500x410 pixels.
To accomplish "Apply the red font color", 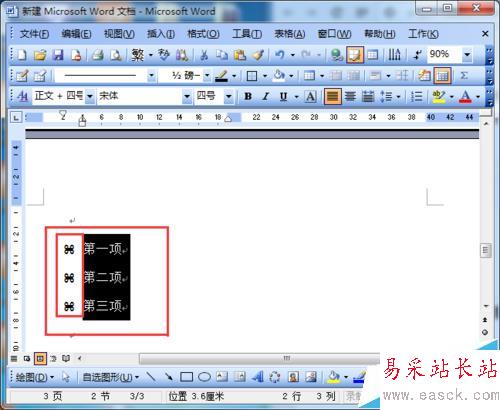I will (465, 96).
